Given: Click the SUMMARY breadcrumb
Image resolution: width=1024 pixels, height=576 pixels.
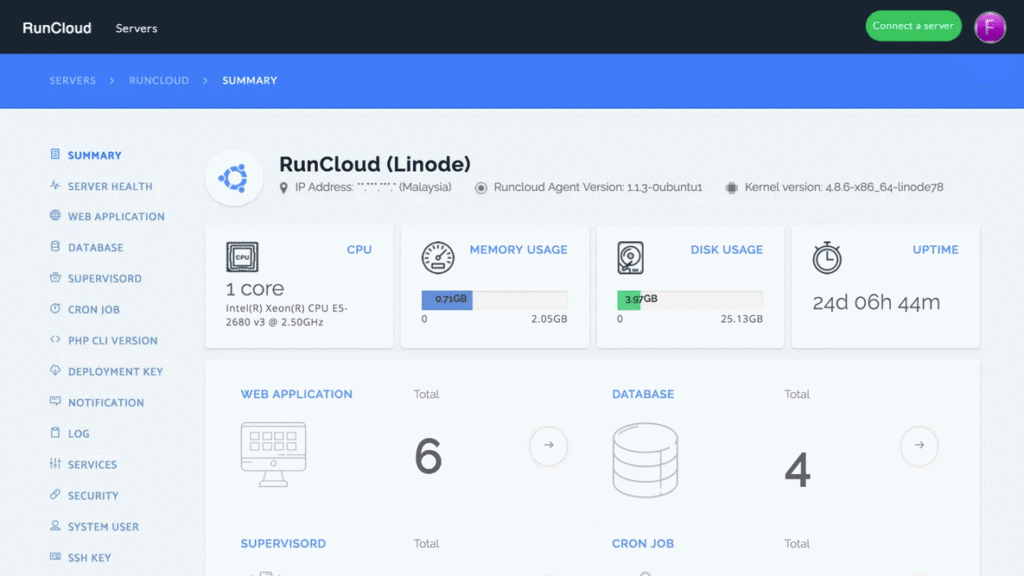Looking at the screenshot, I should (249, 80).
